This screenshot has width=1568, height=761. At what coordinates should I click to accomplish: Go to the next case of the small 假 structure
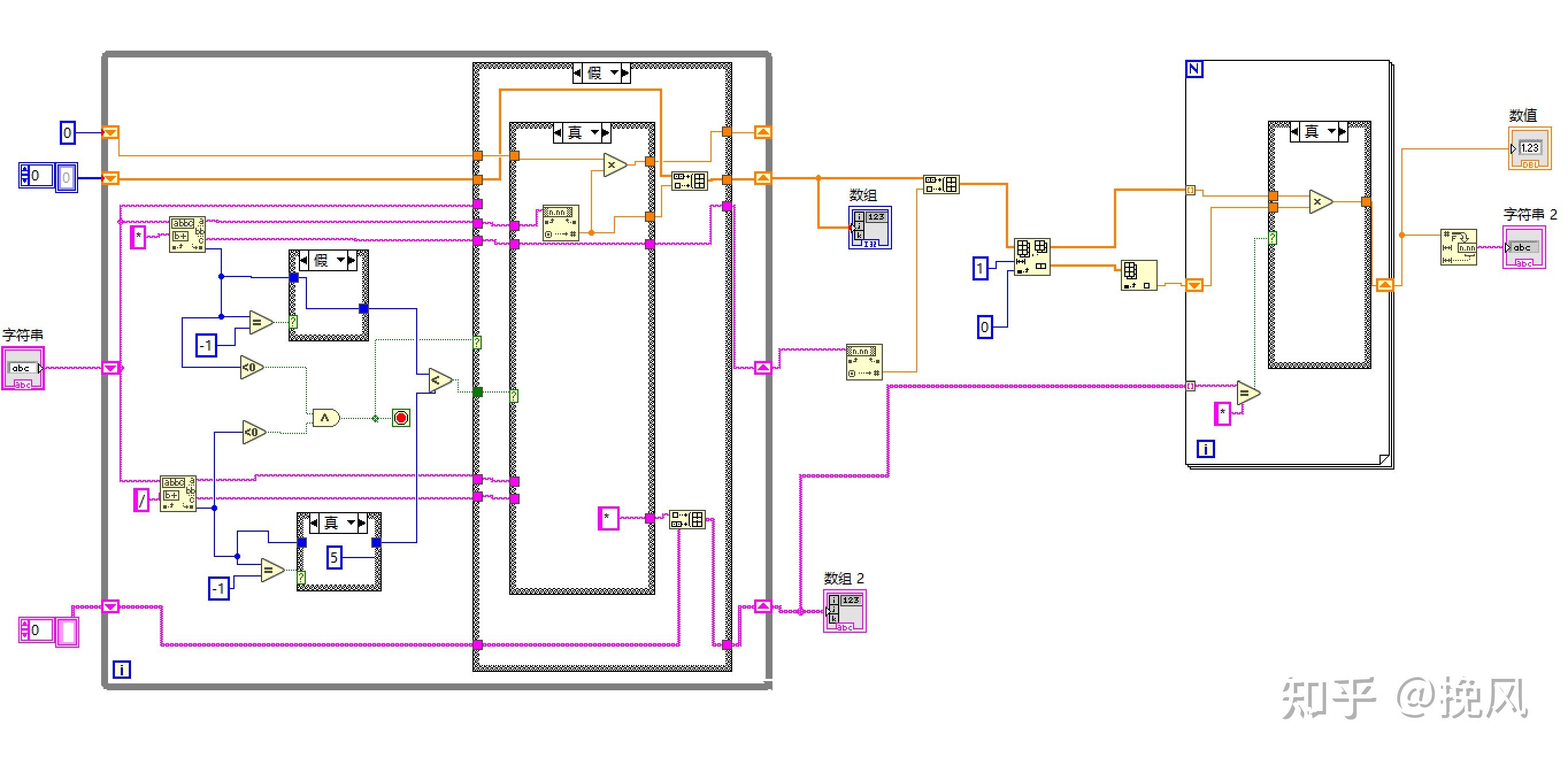[x=352, y=260]
